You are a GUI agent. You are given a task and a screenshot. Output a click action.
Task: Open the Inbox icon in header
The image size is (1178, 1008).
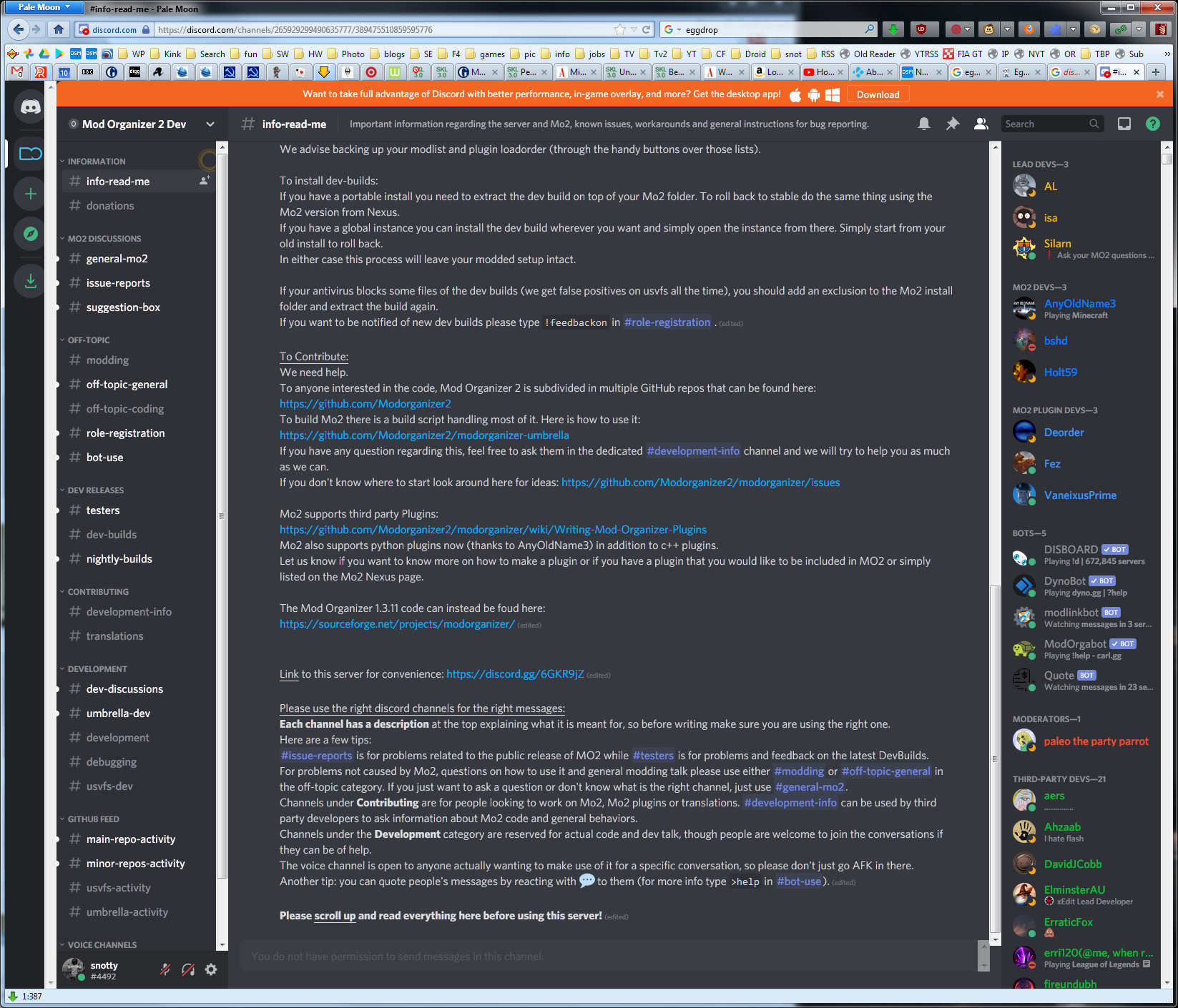(1124, 124)
